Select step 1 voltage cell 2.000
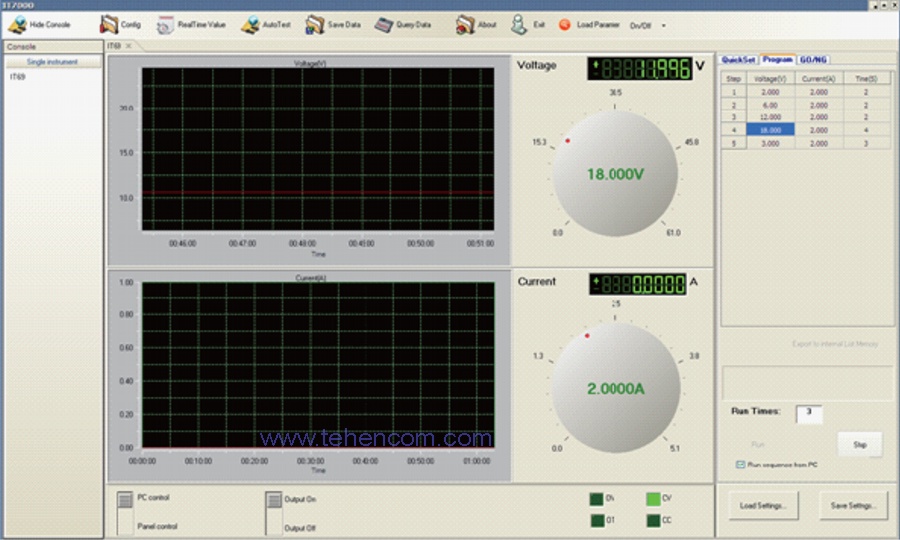The height and width of the screenshot is (540, 900). point(770,92)
